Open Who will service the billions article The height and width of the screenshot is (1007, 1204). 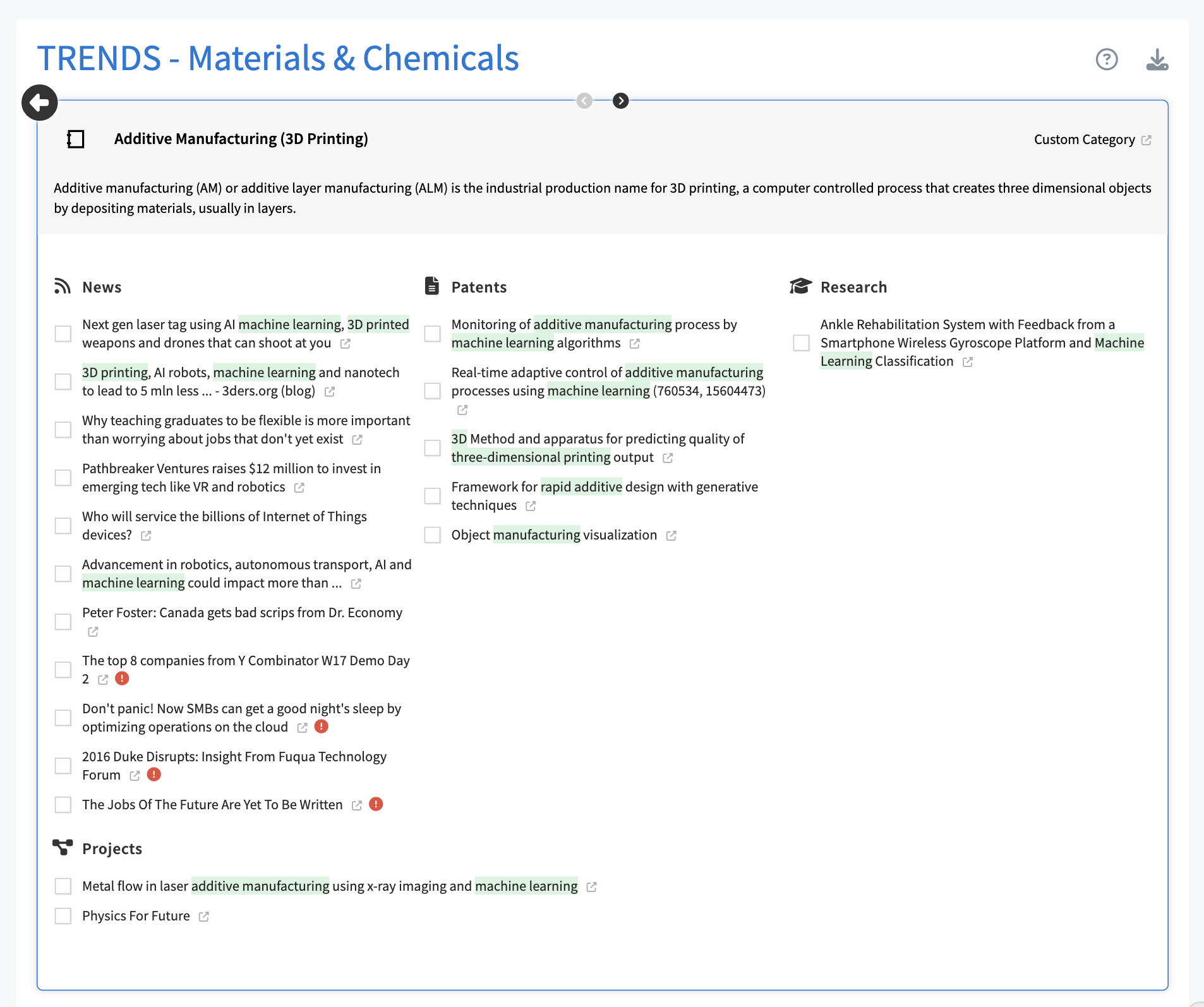tap(224, 526)
